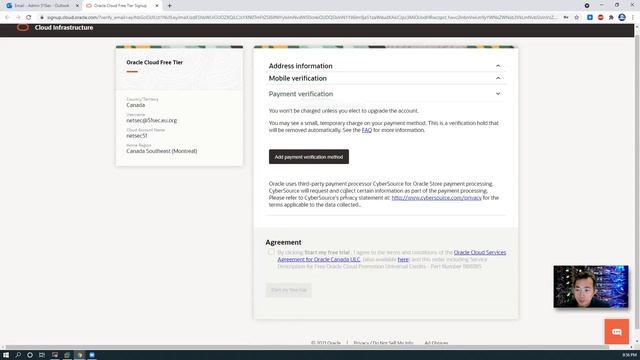
Task: Open Windows taskbar search
Action: click(x=18, y=355)
